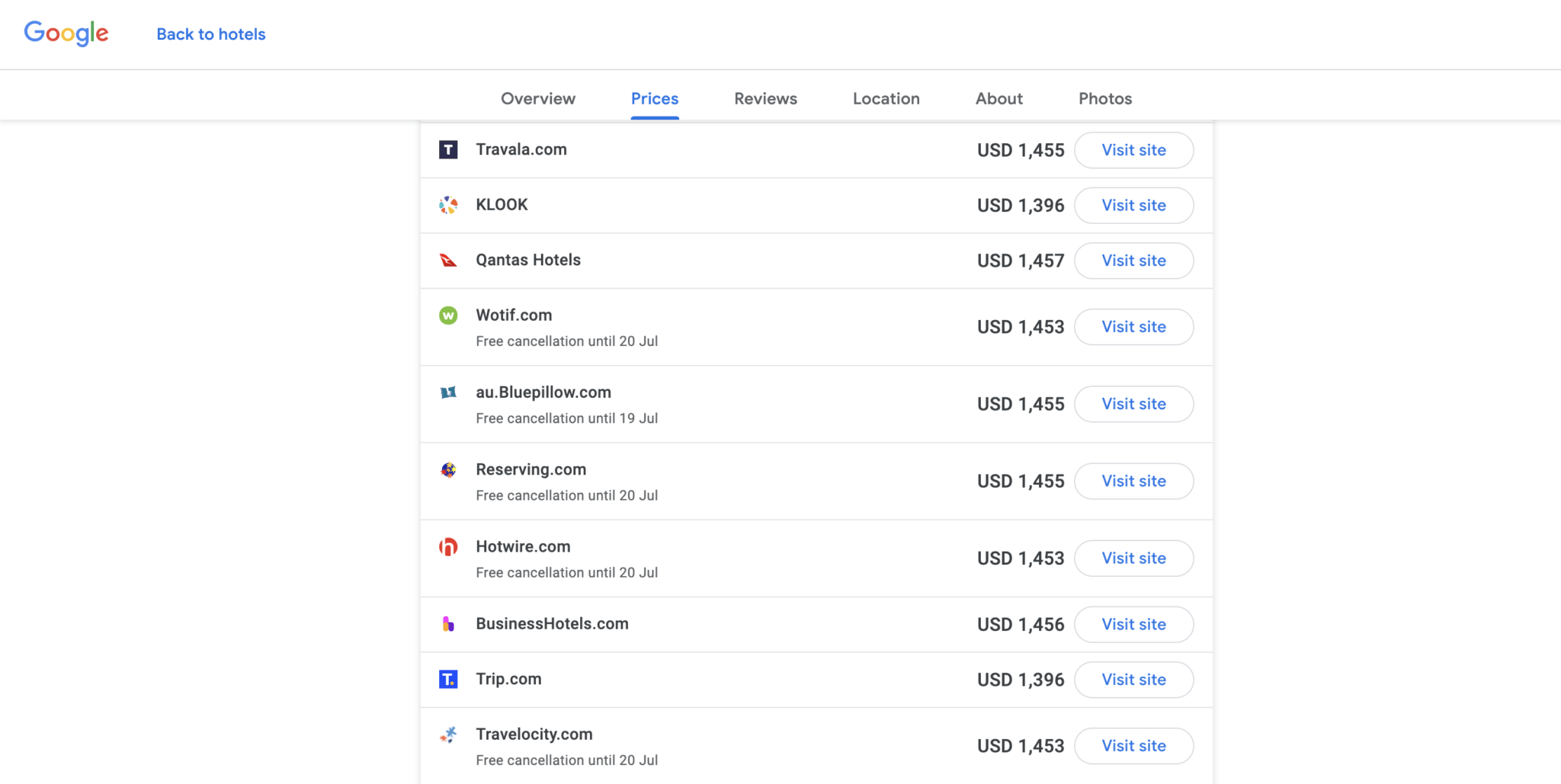
Task: Click the Qantas Hotels red kangaroo icon
Action: (x=448, y=261)
